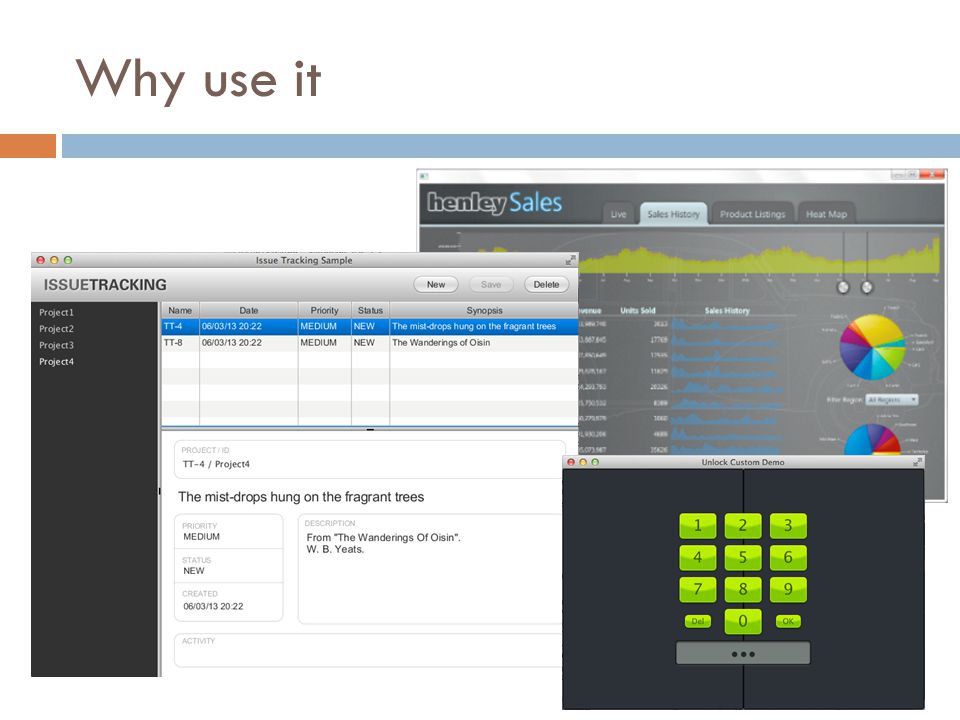
Task: Click the MEDIUM priority value in details
Action: [201, 537]
